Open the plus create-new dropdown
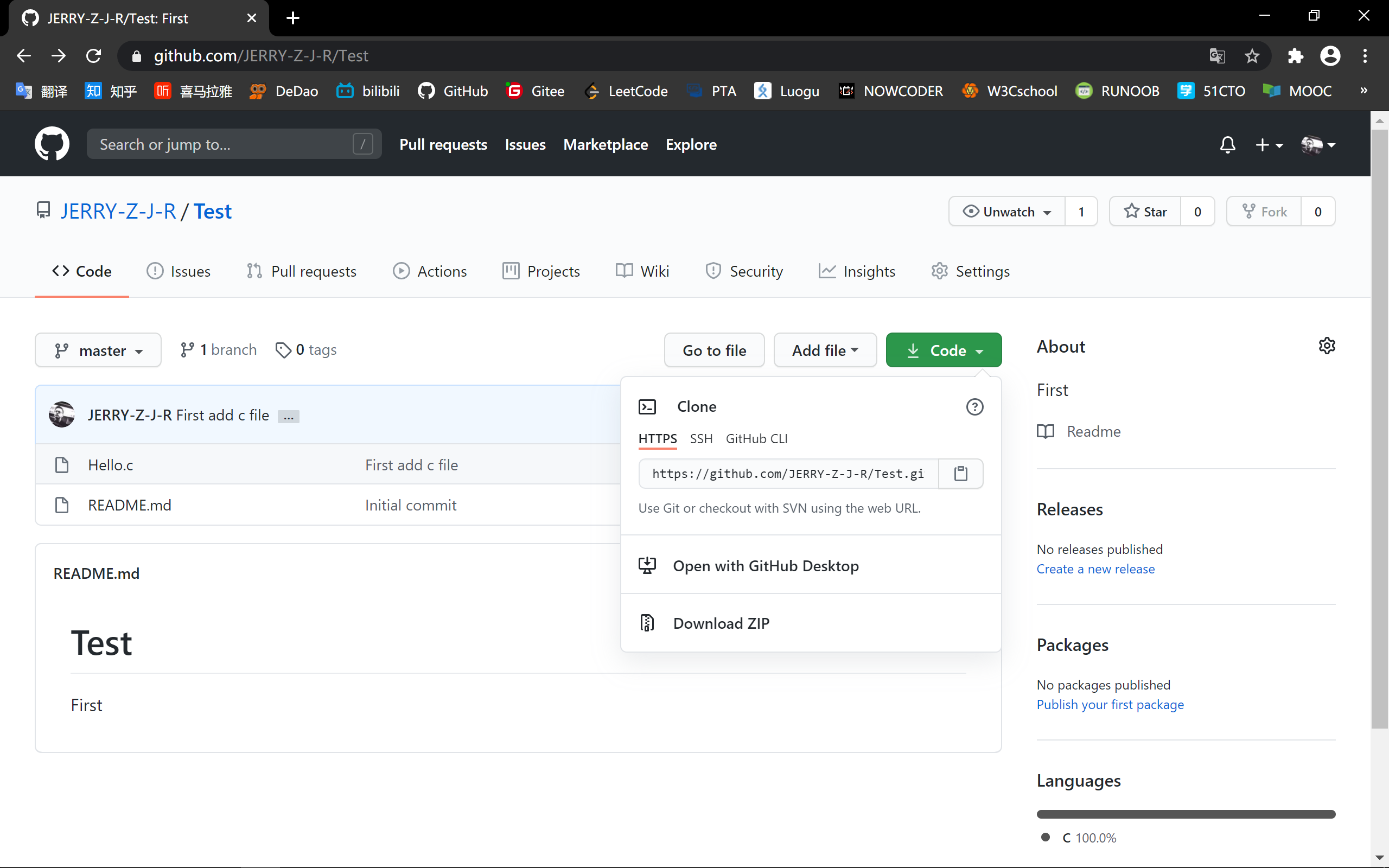Screen dimensions: 1389x868 click(x=1268, y=145)
